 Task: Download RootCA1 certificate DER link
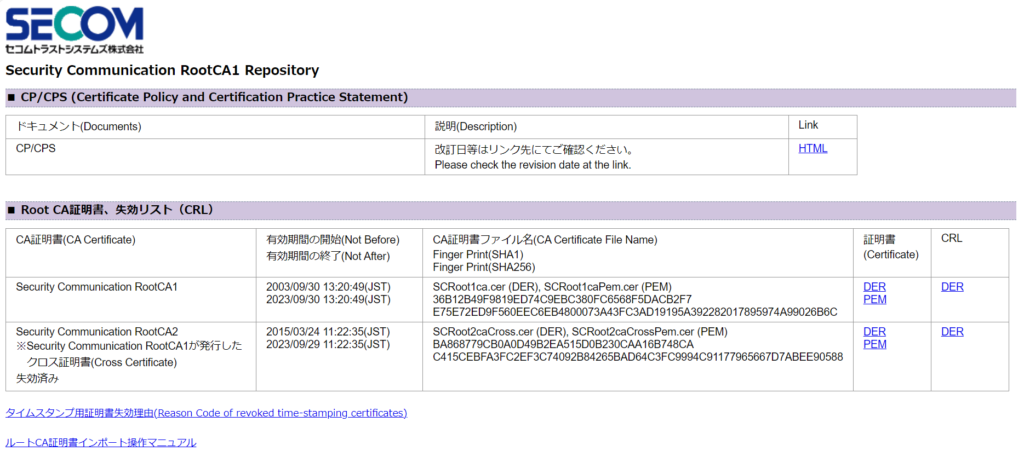[x=874, y=287]
